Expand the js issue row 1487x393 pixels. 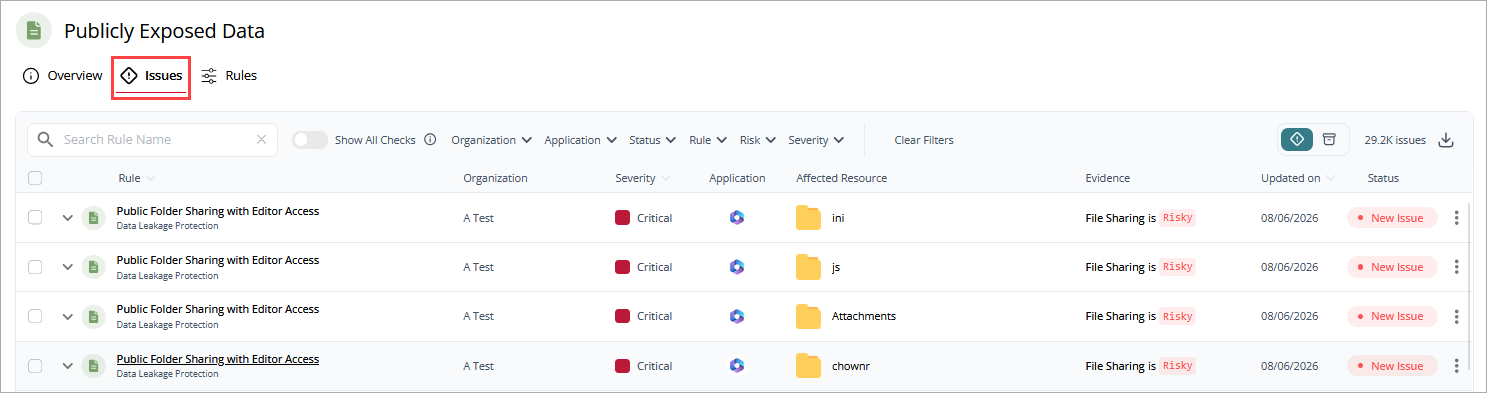[x=68, y=267]
